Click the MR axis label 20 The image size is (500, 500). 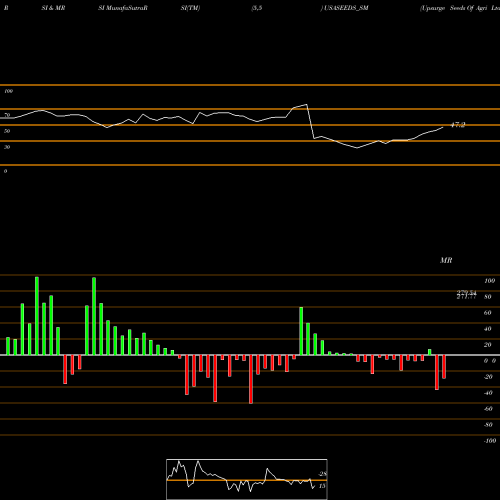[488, 345]
